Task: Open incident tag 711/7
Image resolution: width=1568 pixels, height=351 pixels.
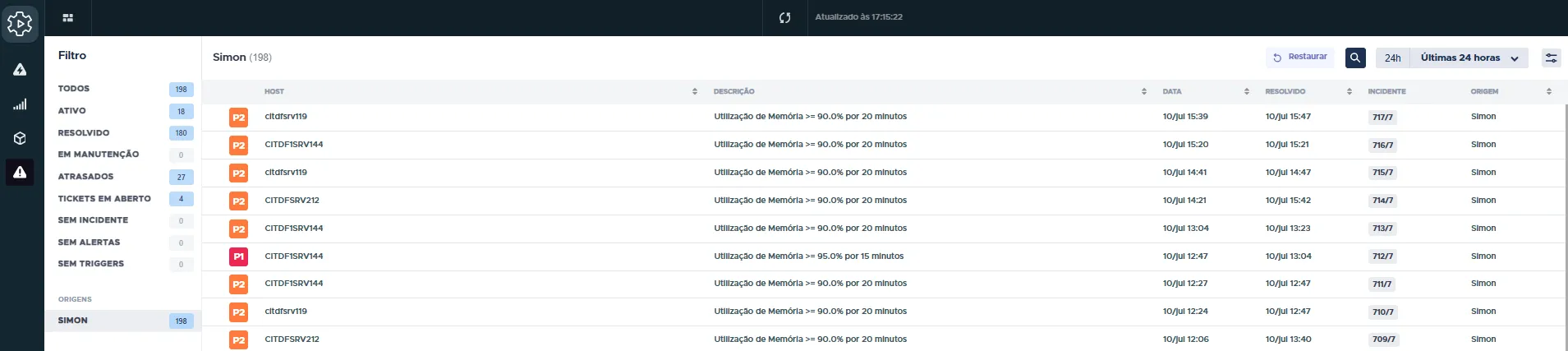Action: [1382, 284]
